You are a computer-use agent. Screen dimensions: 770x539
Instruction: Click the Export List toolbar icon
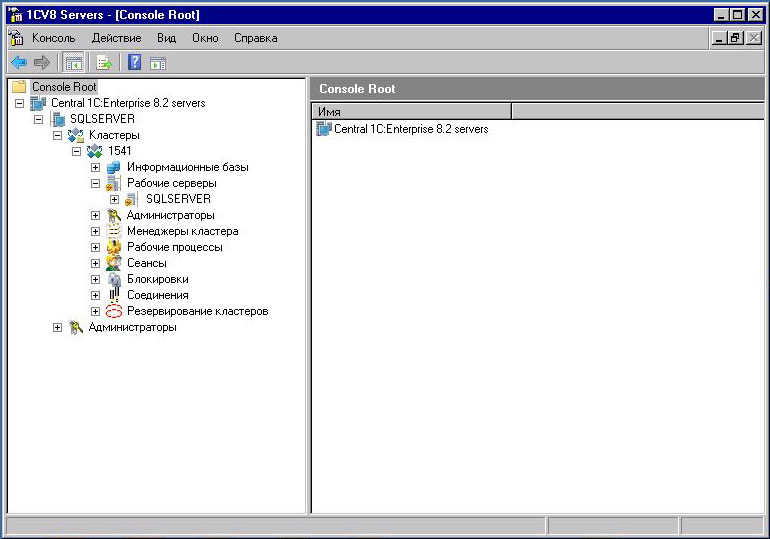[x=104, y=62]
